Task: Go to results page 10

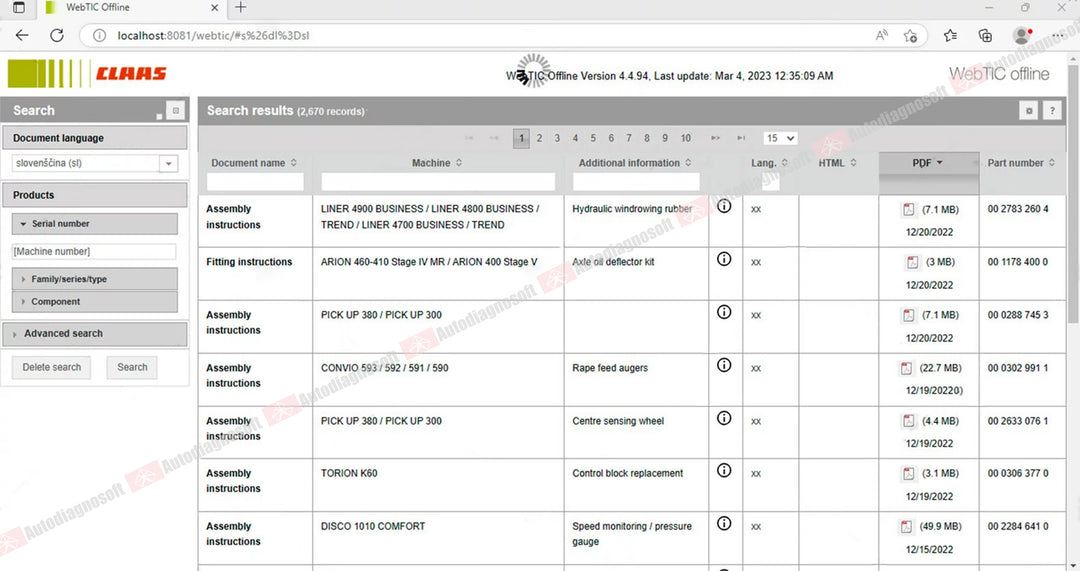Action: point(686,138)
